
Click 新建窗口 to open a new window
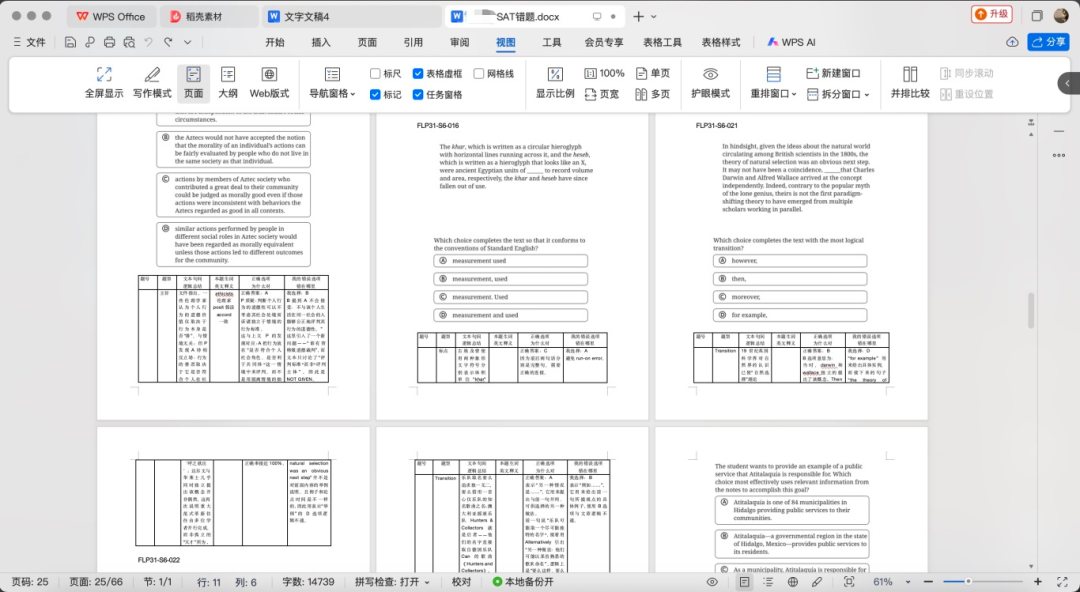coord(833,73)
